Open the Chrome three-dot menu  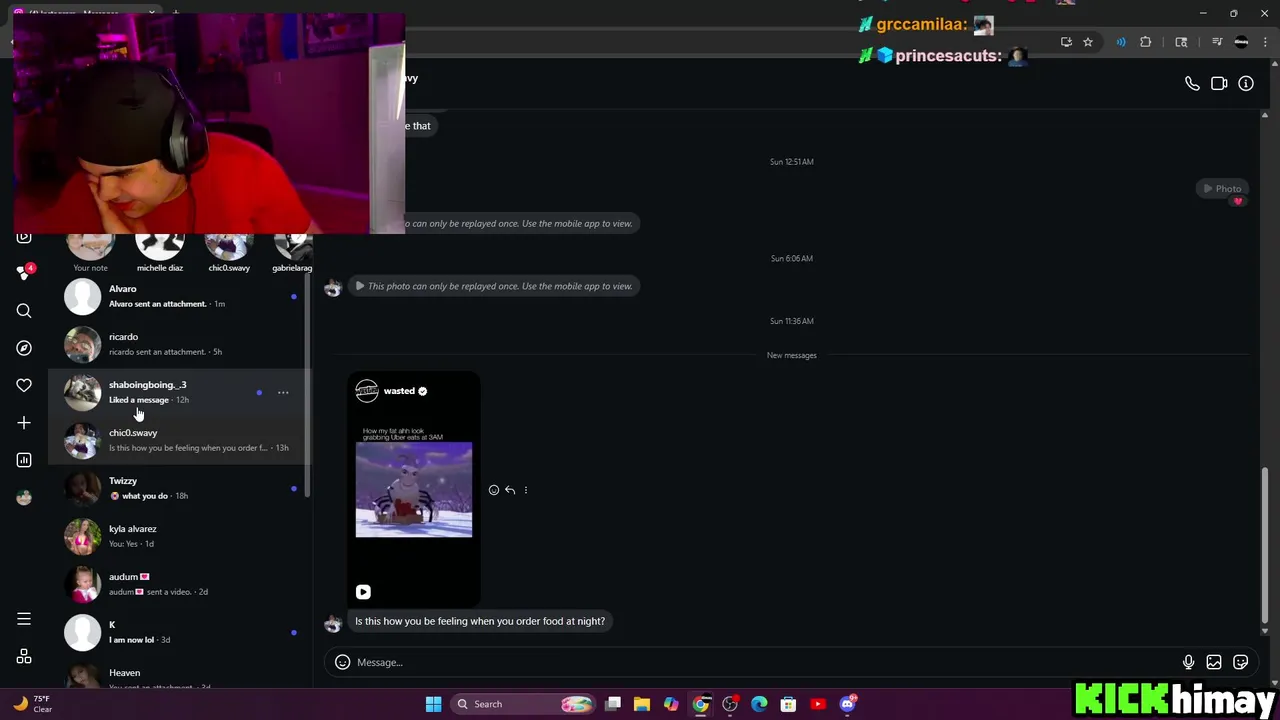tap(1264, 42)
